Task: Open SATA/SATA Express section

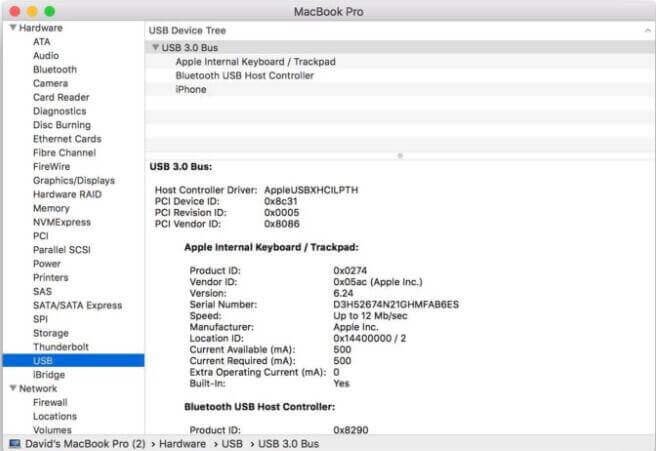Action: pyautogui.click(x=77, y=305)
